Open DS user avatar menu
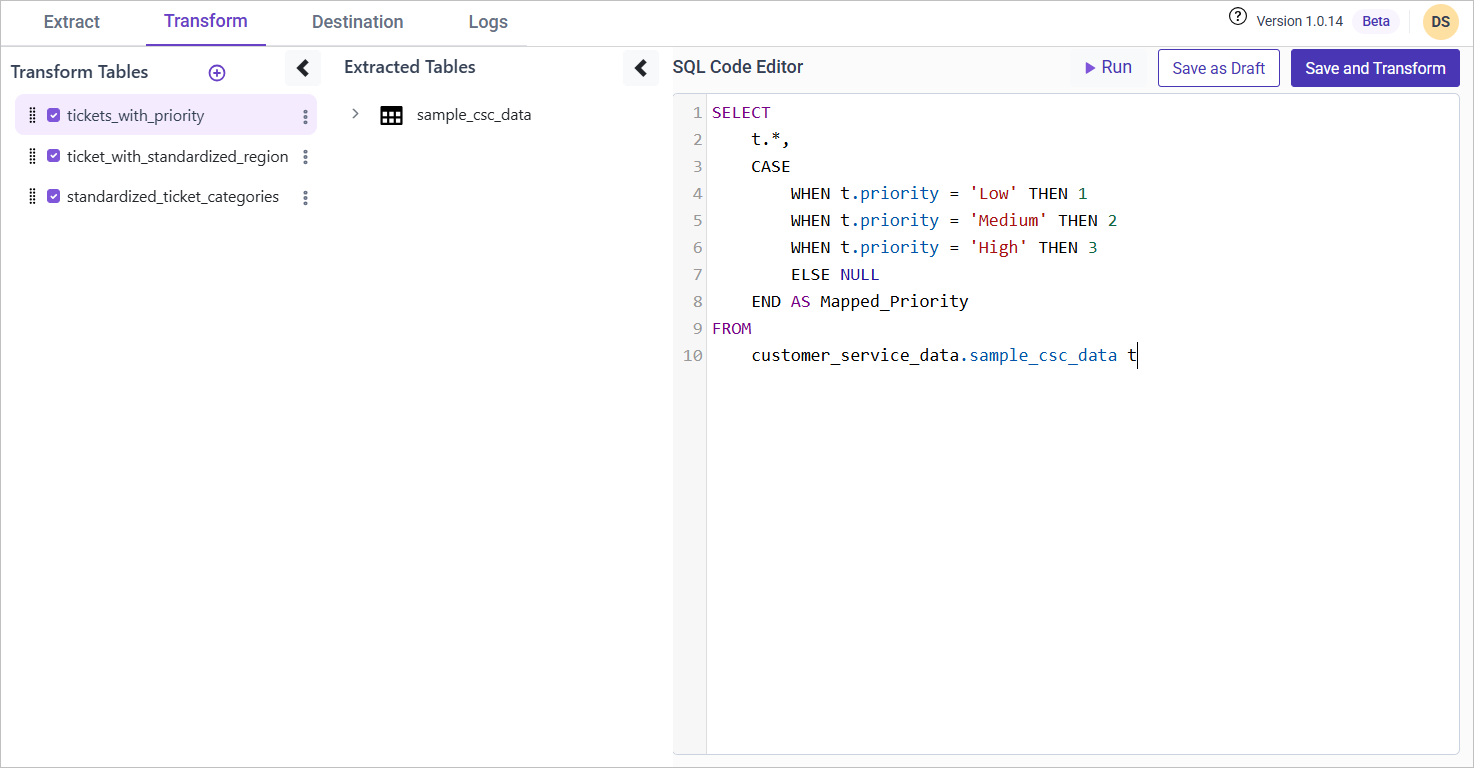Screen dimensions: 1474x768 coord(1440,22)
